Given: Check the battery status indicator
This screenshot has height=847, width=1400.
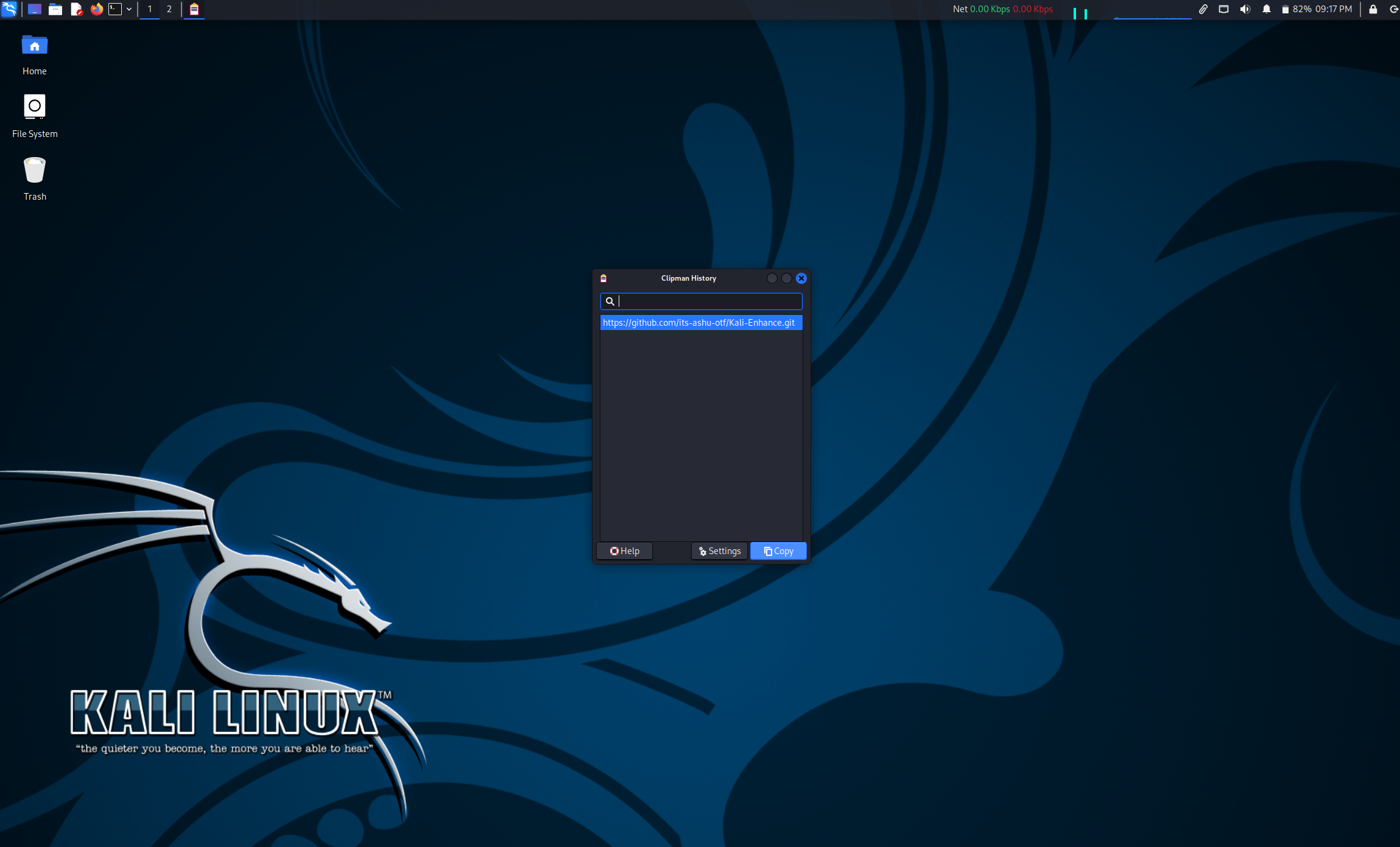Looking at the screenshot, I should [x=1286, y=9].
